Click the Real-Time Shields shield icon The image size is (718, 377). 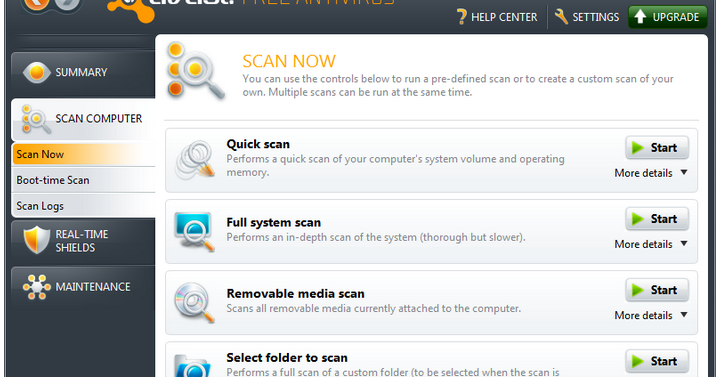(x=37, y=240)
